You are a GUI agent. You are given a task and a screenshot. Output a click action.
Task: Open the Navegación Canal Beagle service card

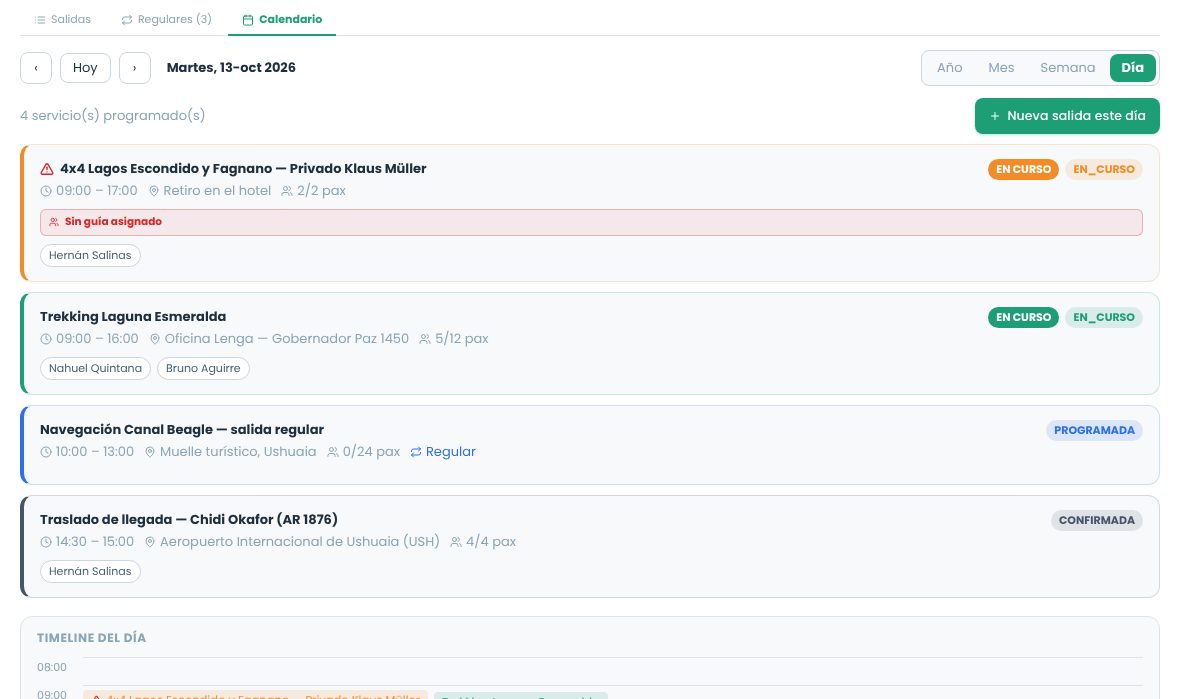click(590, 445)
